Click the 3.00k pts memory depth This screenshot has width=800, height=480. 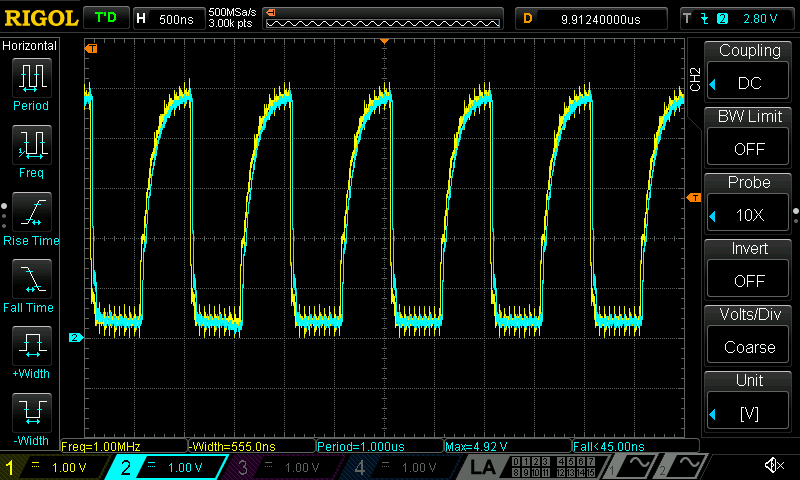[x=230, y=23]
